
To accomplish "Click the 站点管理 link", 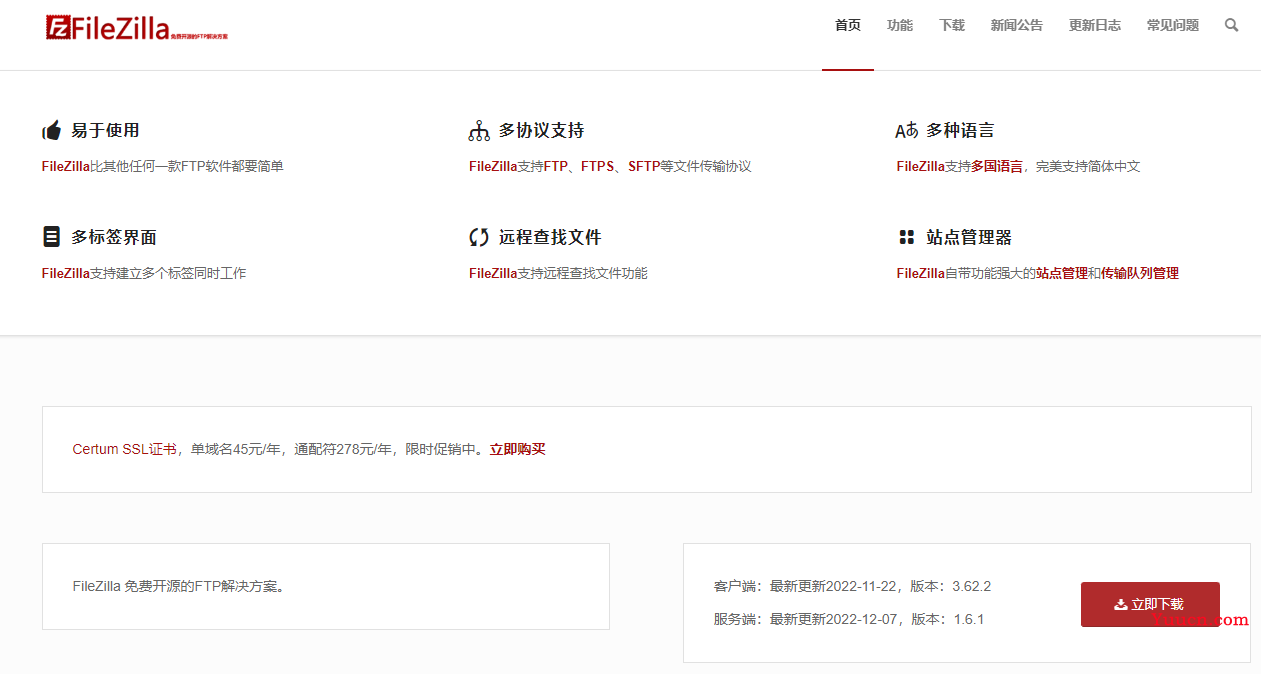I will [x=1062, y=273].
